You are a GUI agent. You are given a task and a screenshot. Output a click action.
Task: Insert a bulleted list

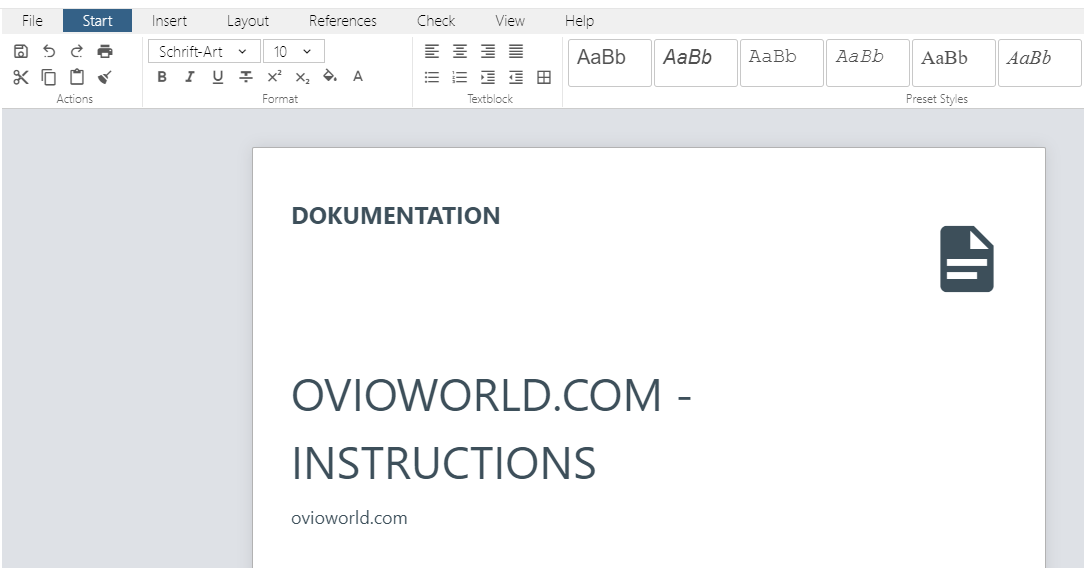pyautogui.click(x=432, y=77)
